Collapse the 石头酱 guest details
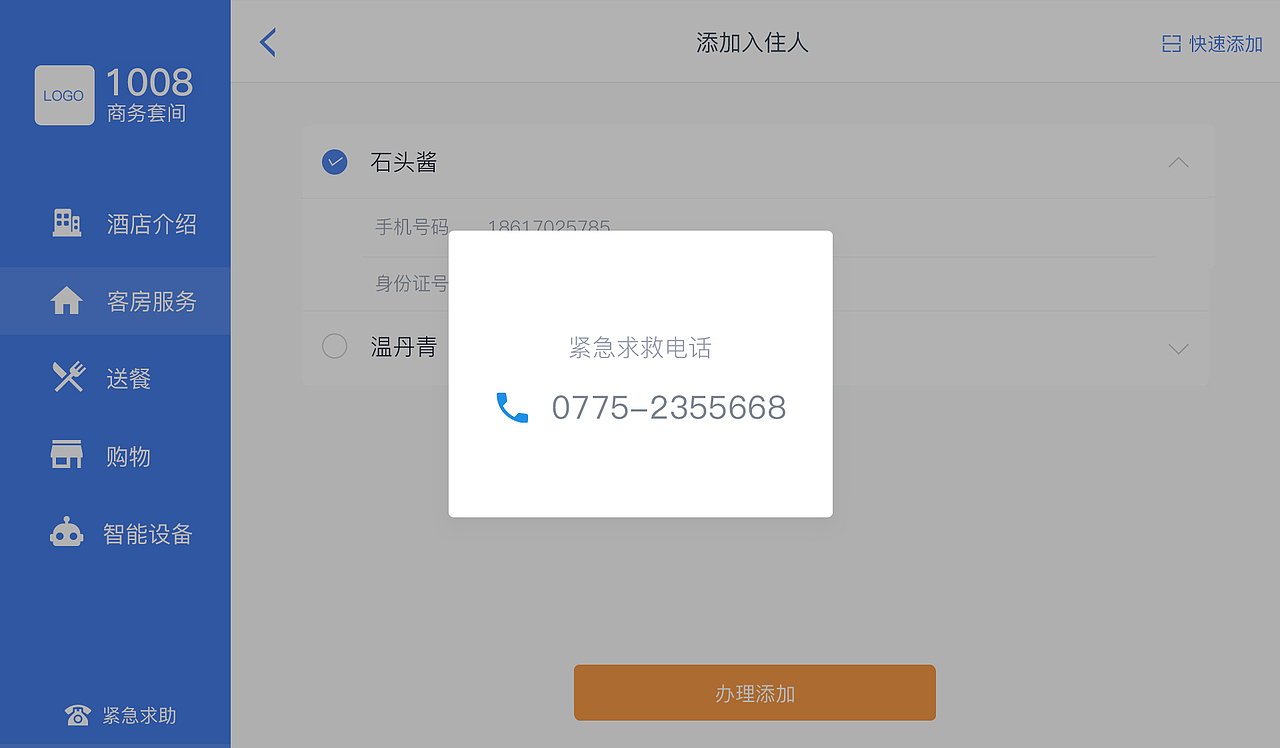This screenshot has width=1280, height=748. (1179, 162)
